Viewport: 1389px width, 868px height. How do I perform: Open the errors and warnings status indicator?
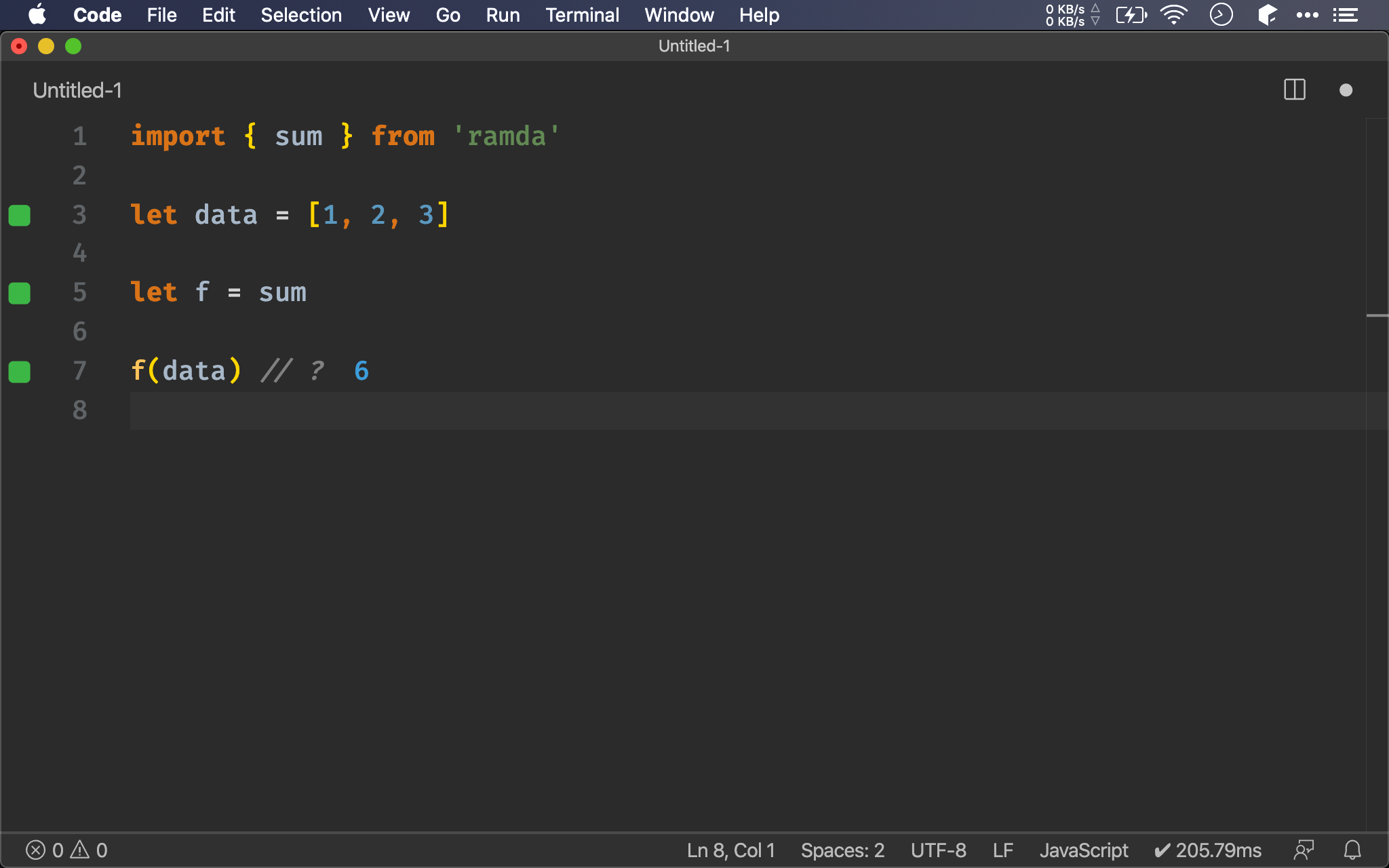pyautogui.click(x=66, y=850)
